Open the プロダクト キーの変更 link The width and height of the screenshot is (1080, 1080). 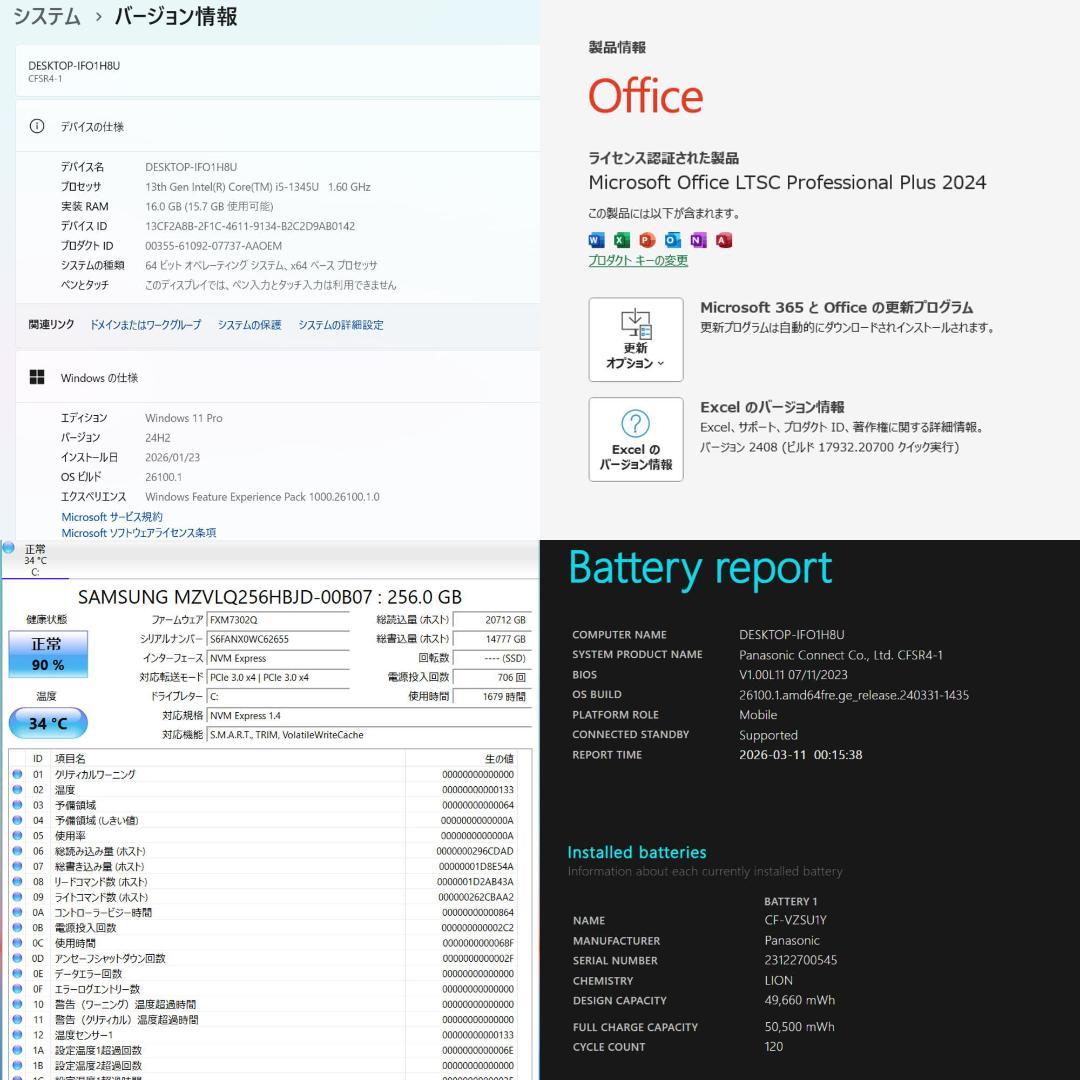[x=638, y=260]
